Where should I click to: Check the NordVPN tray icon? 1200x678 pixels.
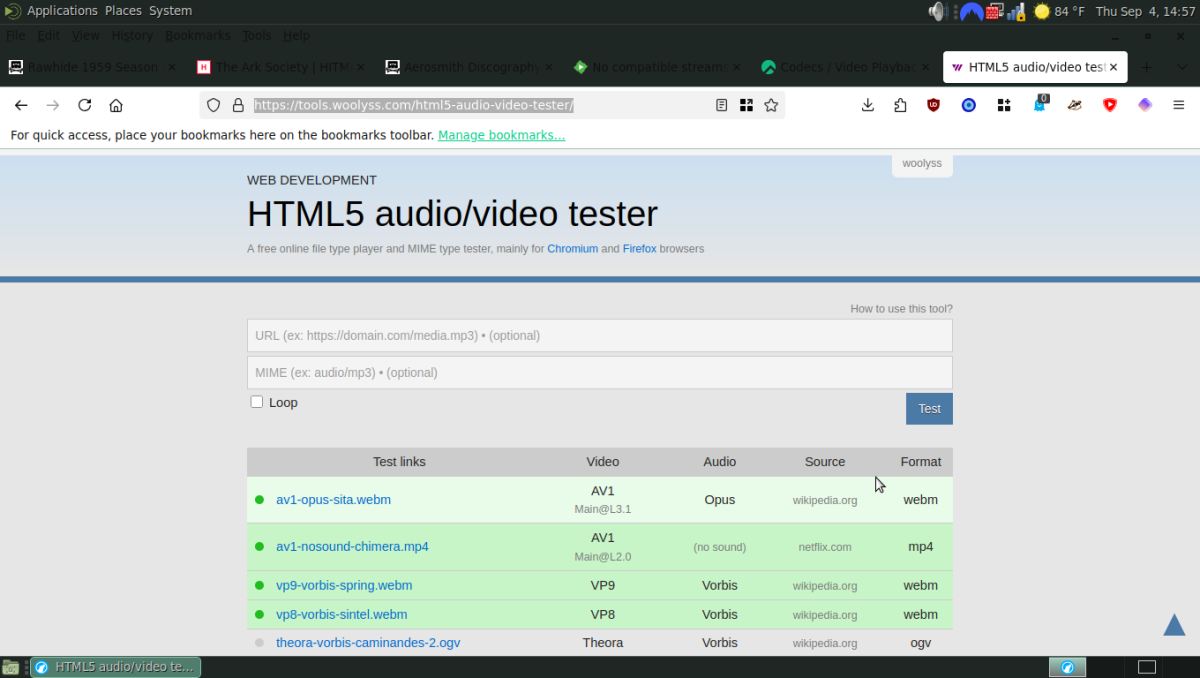(970, 11)
